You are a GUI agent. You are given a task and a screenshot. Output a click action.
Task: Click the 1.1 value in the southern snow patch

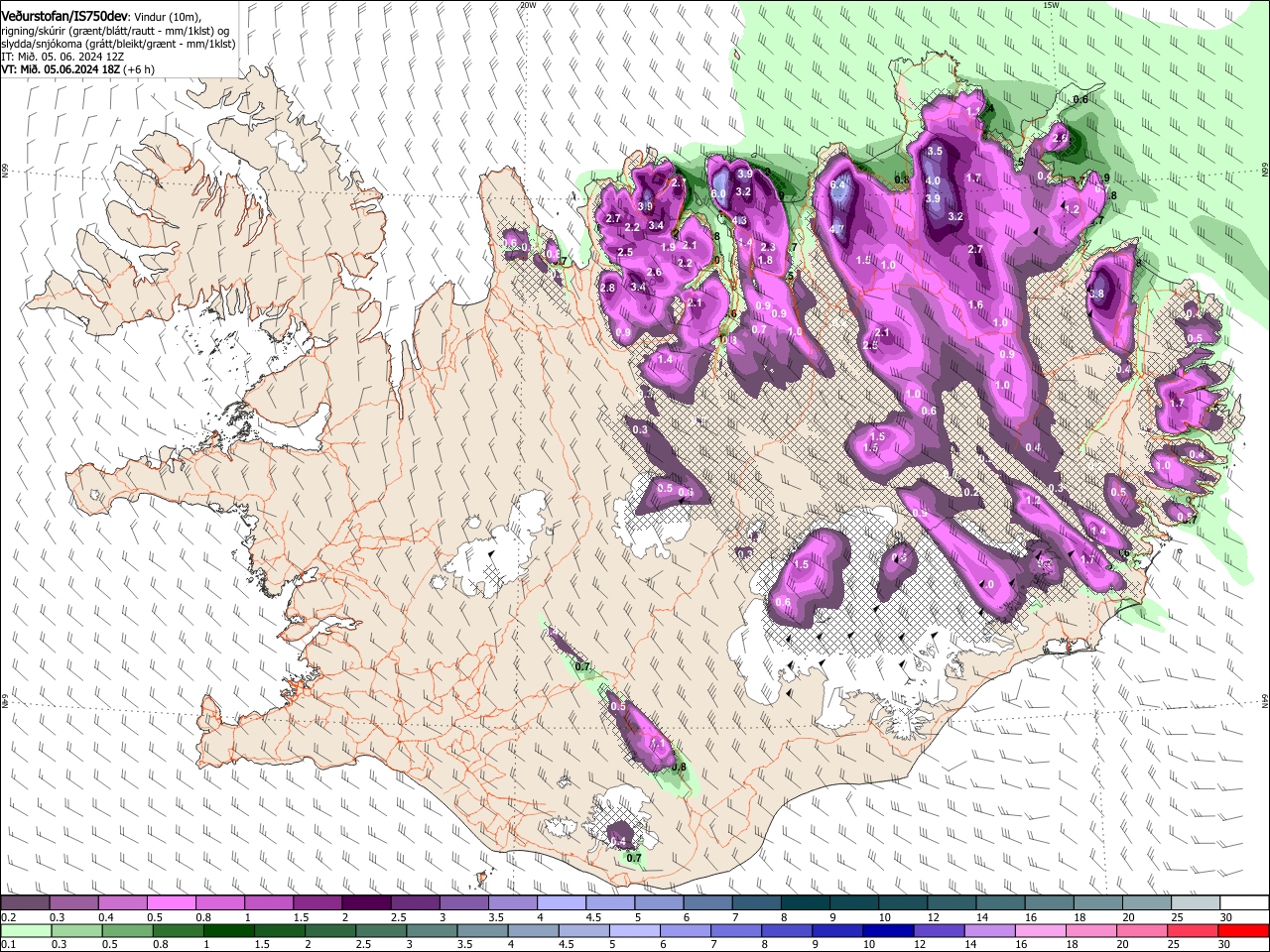pyautogui.click(x=656, y=743)
